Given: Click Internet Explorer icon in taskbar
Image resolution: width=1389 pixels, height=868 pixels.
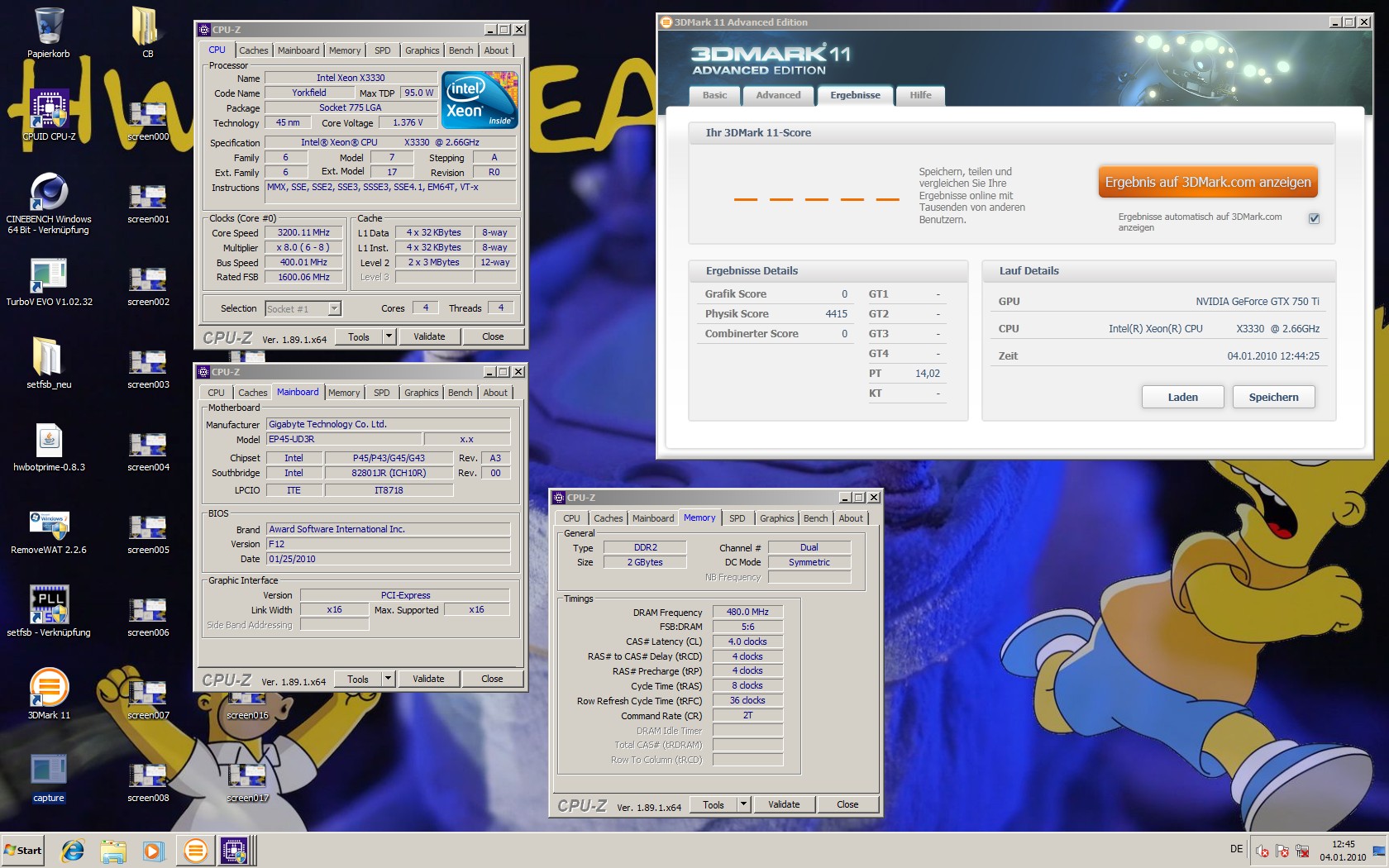Looking at the screenshot, I should coord(73,851).
